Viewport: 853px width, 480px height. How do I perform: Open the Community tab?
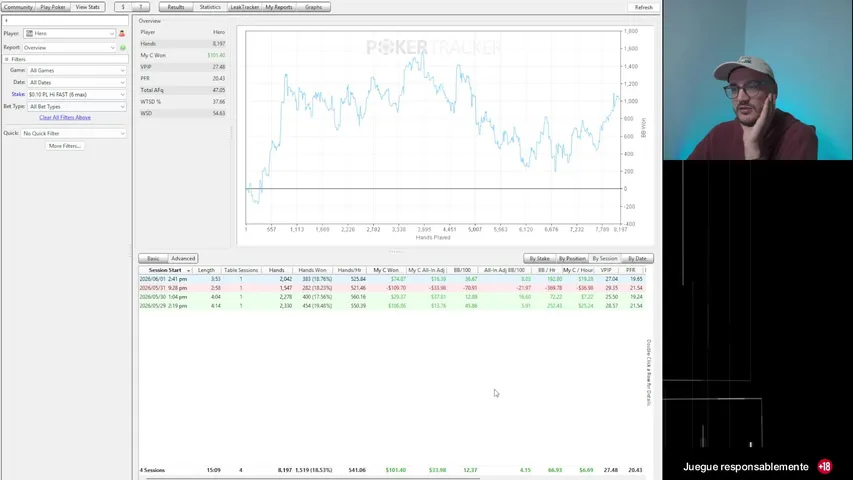[18, 7]
